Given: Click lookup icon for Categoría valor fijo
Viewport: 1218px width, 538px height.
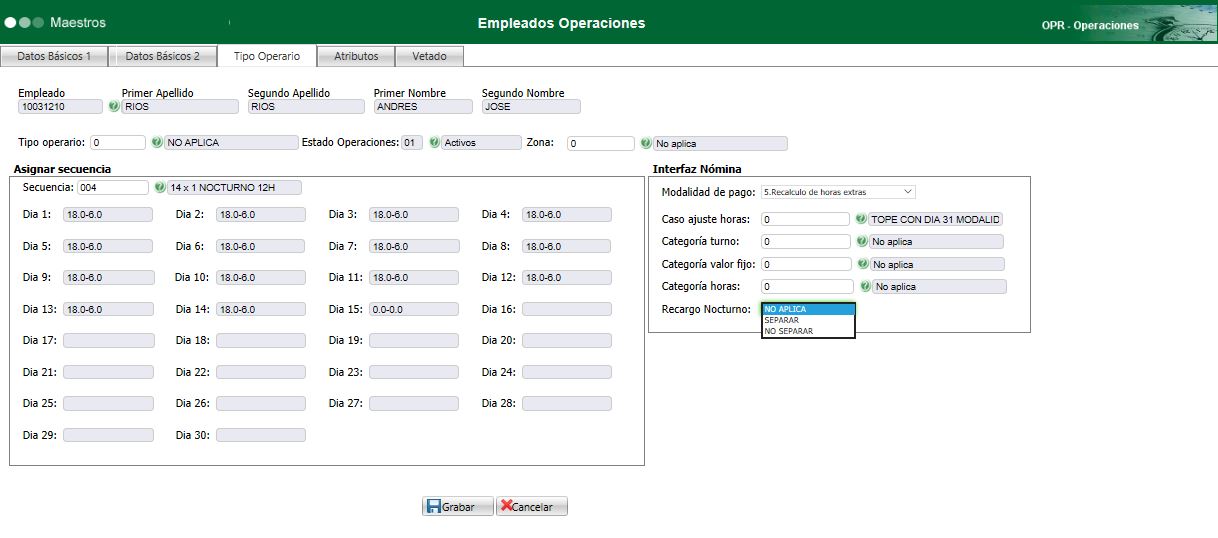Looking at the screenshot, I should point(863,264).
